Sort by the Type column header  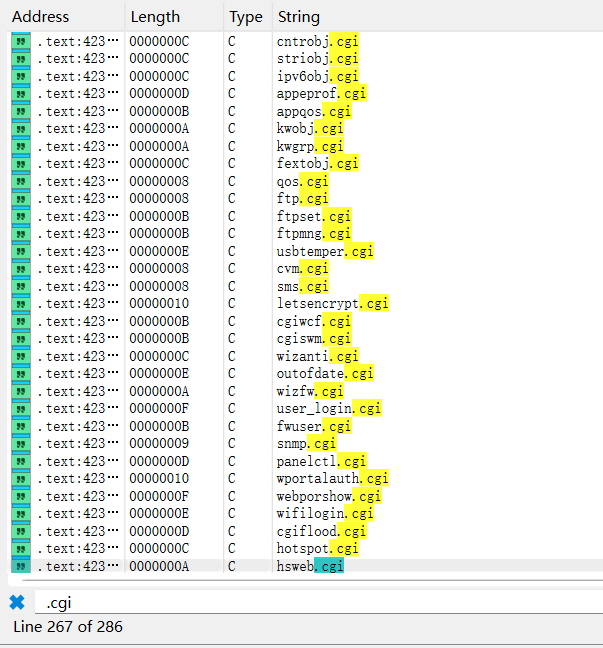[x=246, y=17]
